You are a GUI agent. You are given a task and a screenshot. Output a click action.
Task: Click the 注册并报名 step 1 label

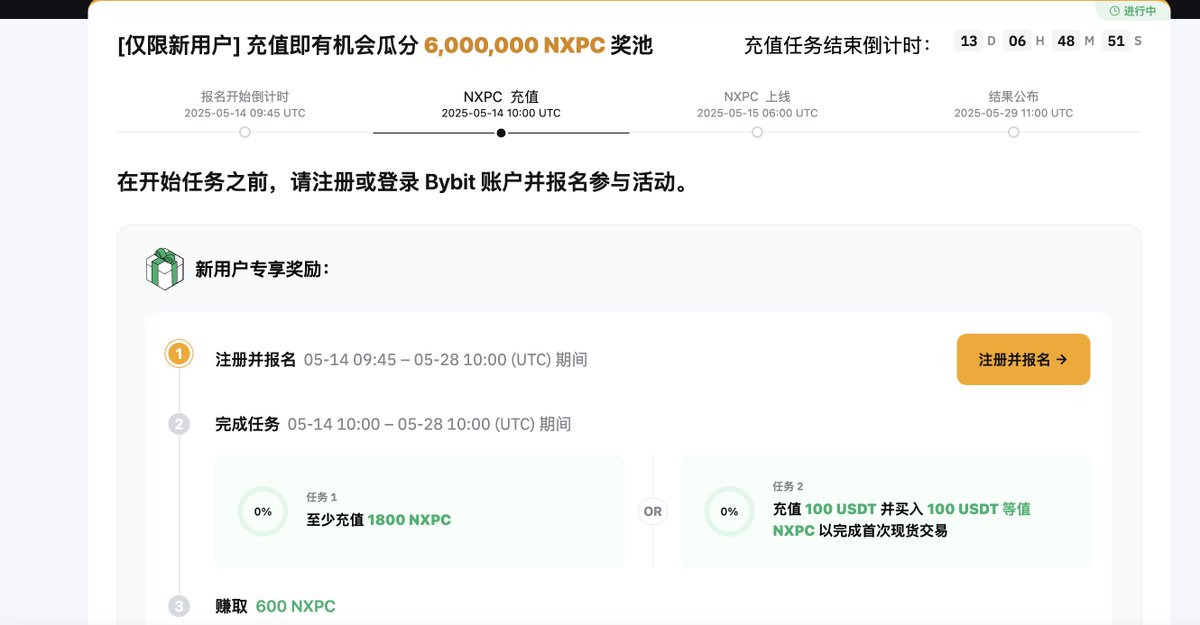click(x=256, y=359)
